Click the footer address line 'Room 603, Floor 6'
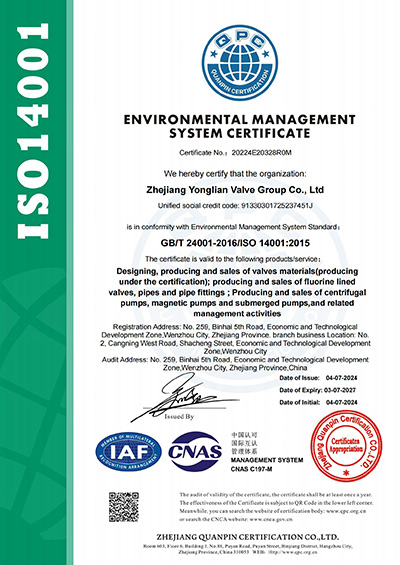Viewport: 400px width, 565px height. (x=248, y=547)
